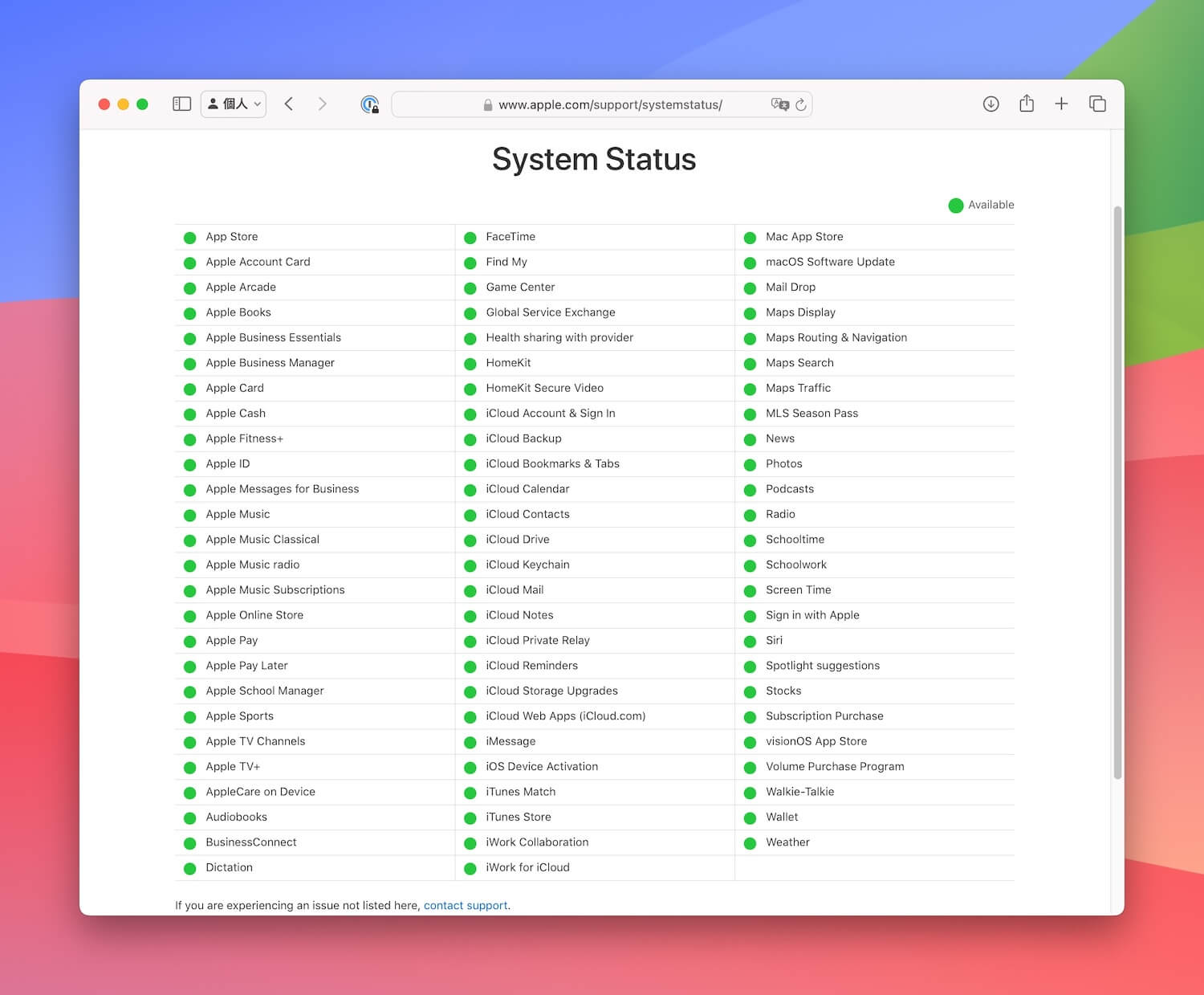Click the Weather status dot

[x=750, y=843]
